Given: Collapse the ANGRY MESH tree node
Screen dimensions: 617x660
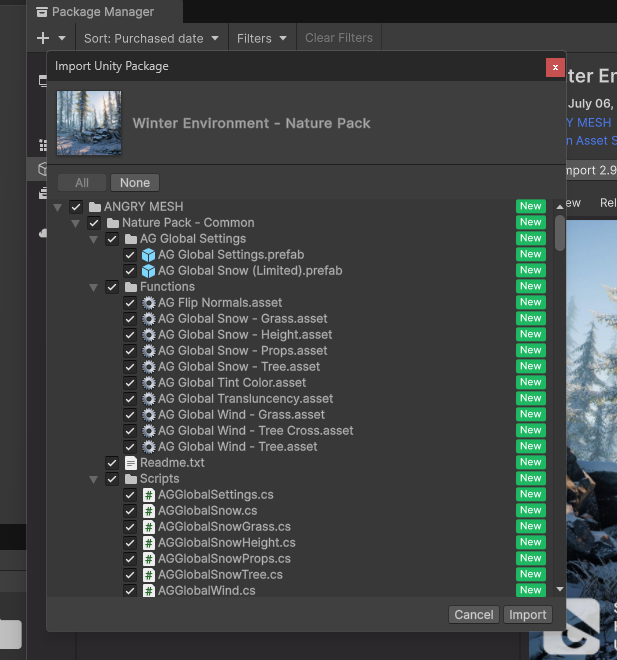Looking at the screenshot, I should coord(58,207).
